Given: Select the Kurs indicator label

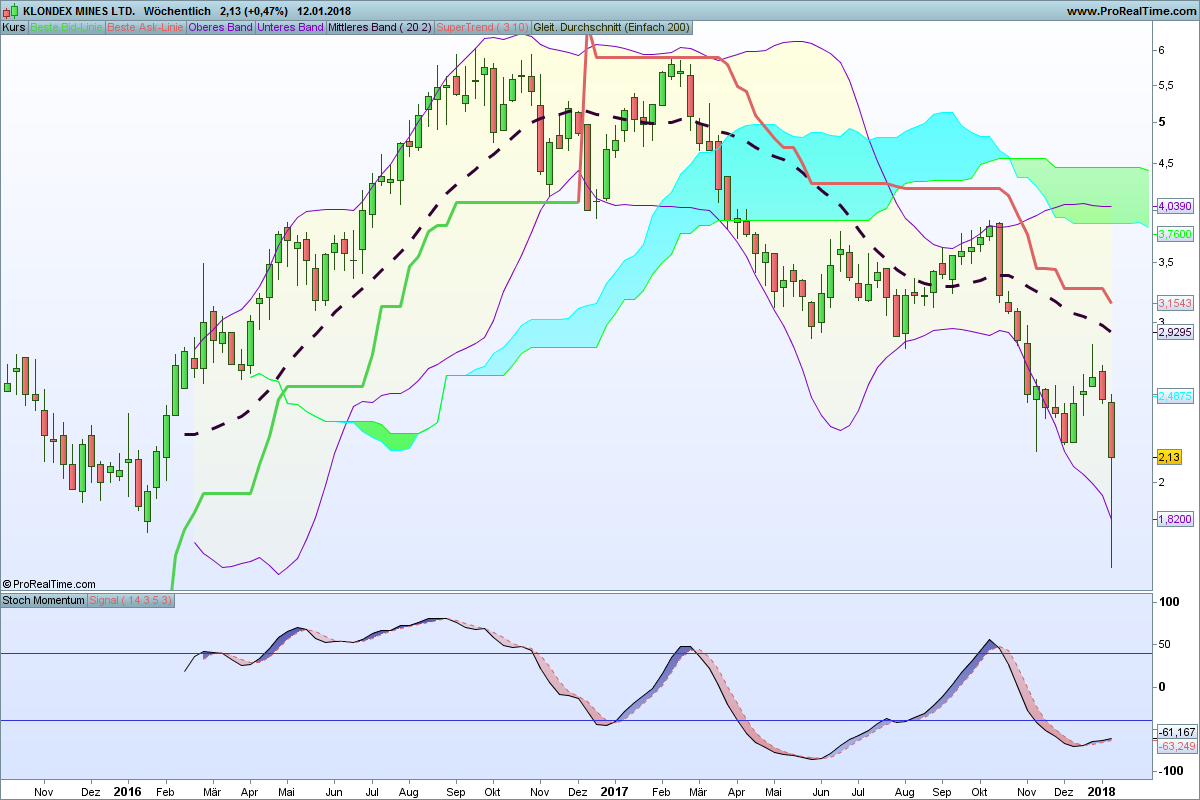Looking at the screenshot, I should [15, 27].
